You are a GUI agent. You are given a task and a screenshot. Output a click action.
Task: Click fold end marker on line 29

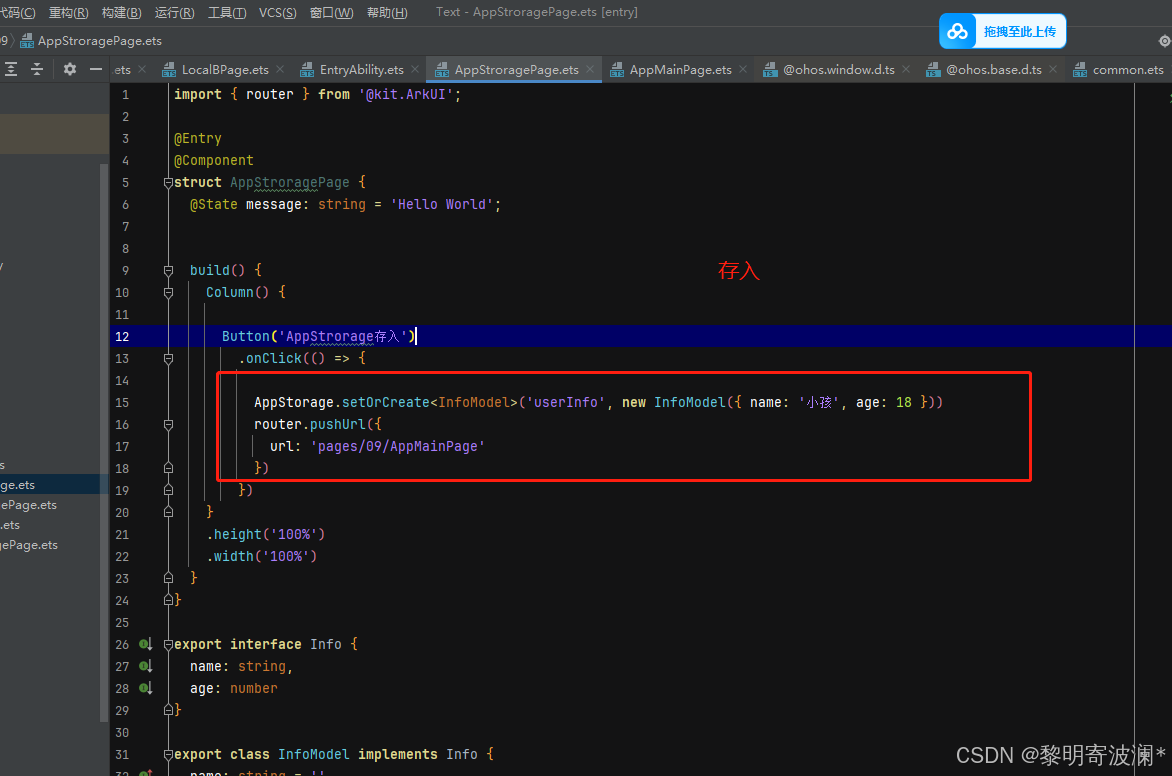168,710
